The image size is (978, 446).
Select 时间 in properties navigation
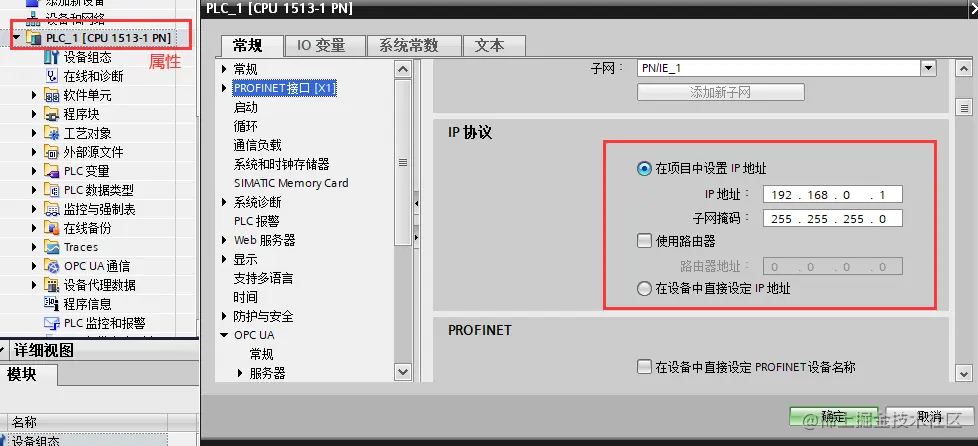(x=245, y=297)
